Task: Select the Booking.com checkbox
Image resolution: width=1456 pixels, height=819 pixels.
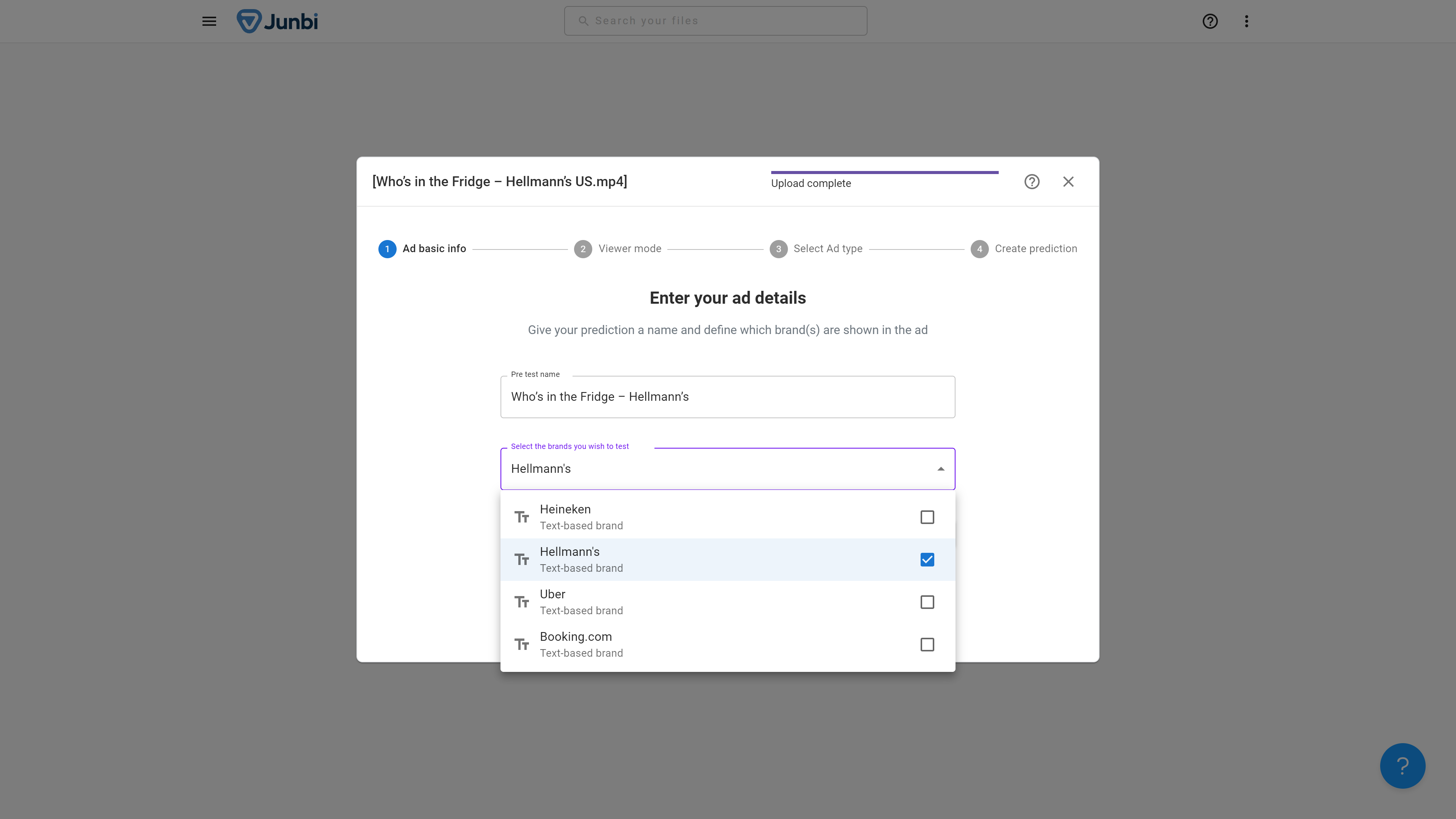Action: tap(927, 644)
